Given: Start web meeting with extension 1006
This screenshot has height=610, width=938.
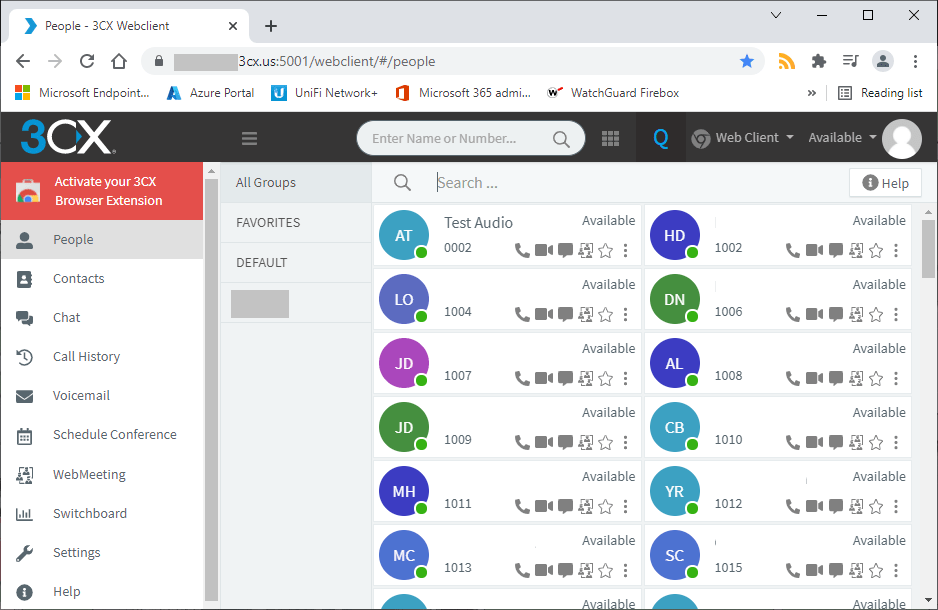Looking at the screenshot, I should 856,315.
